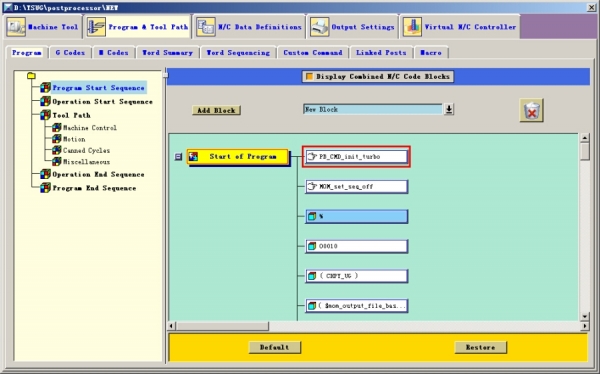Click the Add Block button
Image resolution: width=600 pixels, height=374 pixels.
(216, 110)
